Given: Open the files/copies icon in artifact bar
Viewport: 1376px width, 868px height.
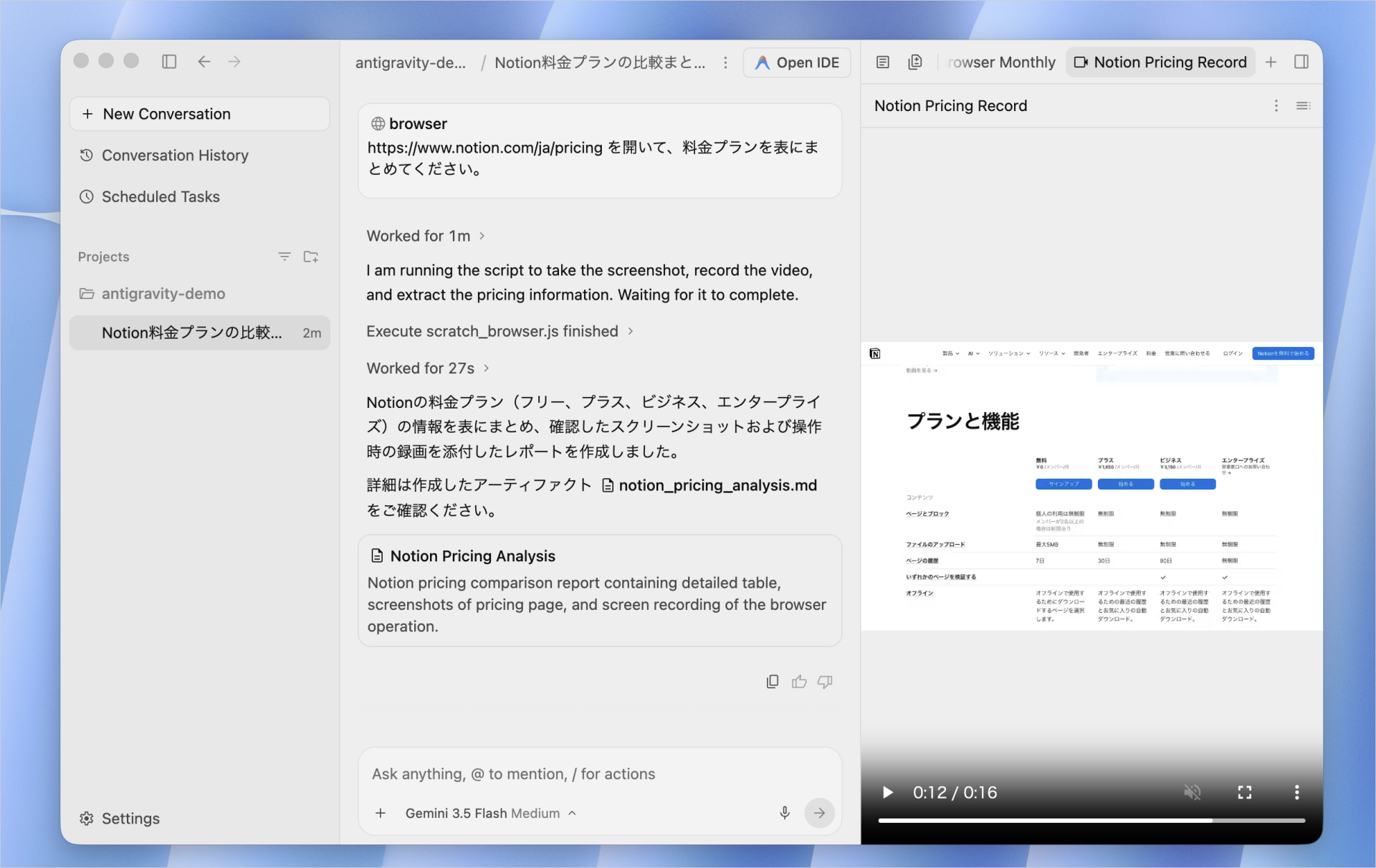Looking at the screenshot, I should point(915,62).
